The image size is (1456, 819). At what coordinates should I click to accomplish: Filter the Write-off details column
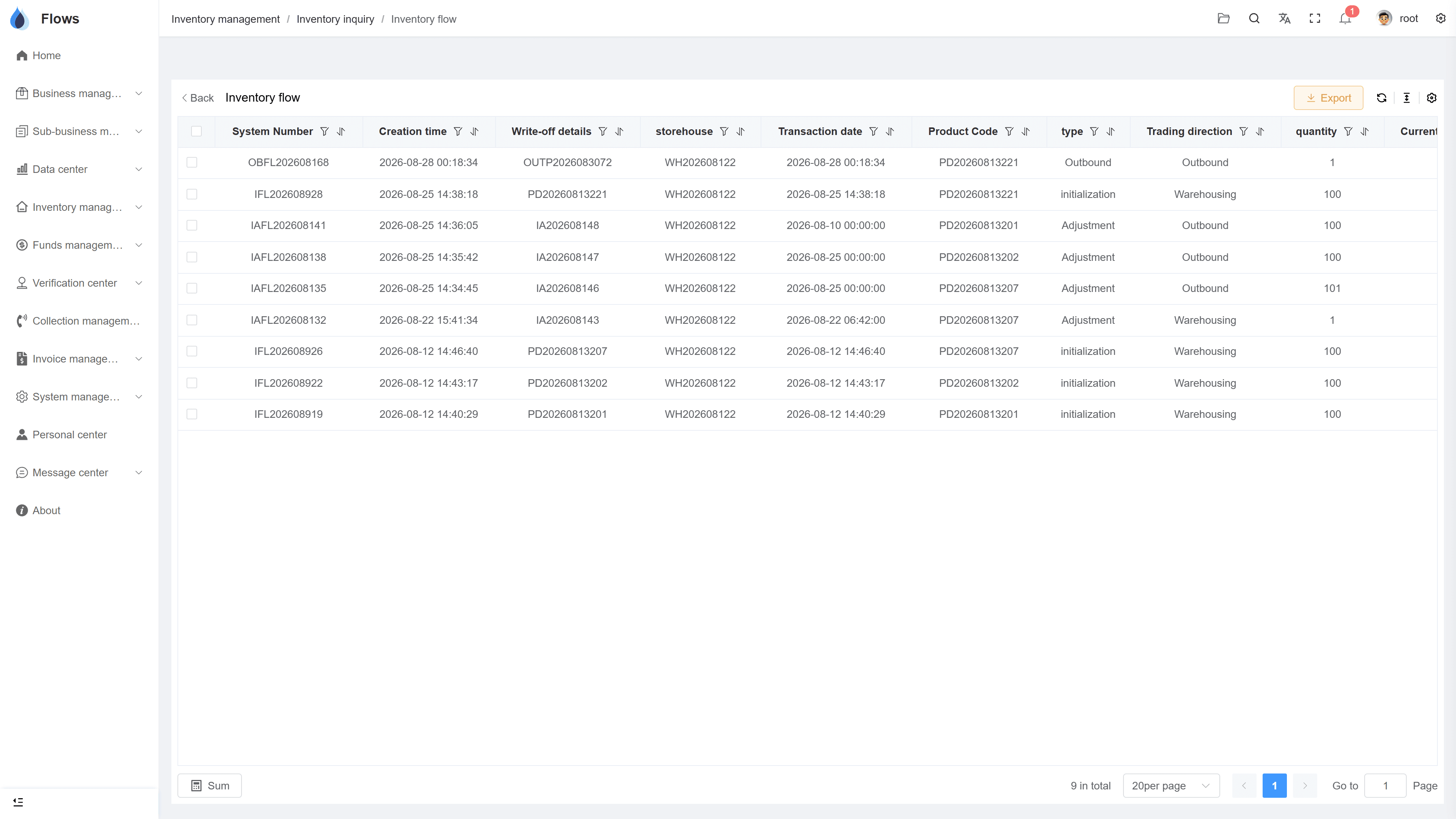pyautogui.click(x=603, y=132)
